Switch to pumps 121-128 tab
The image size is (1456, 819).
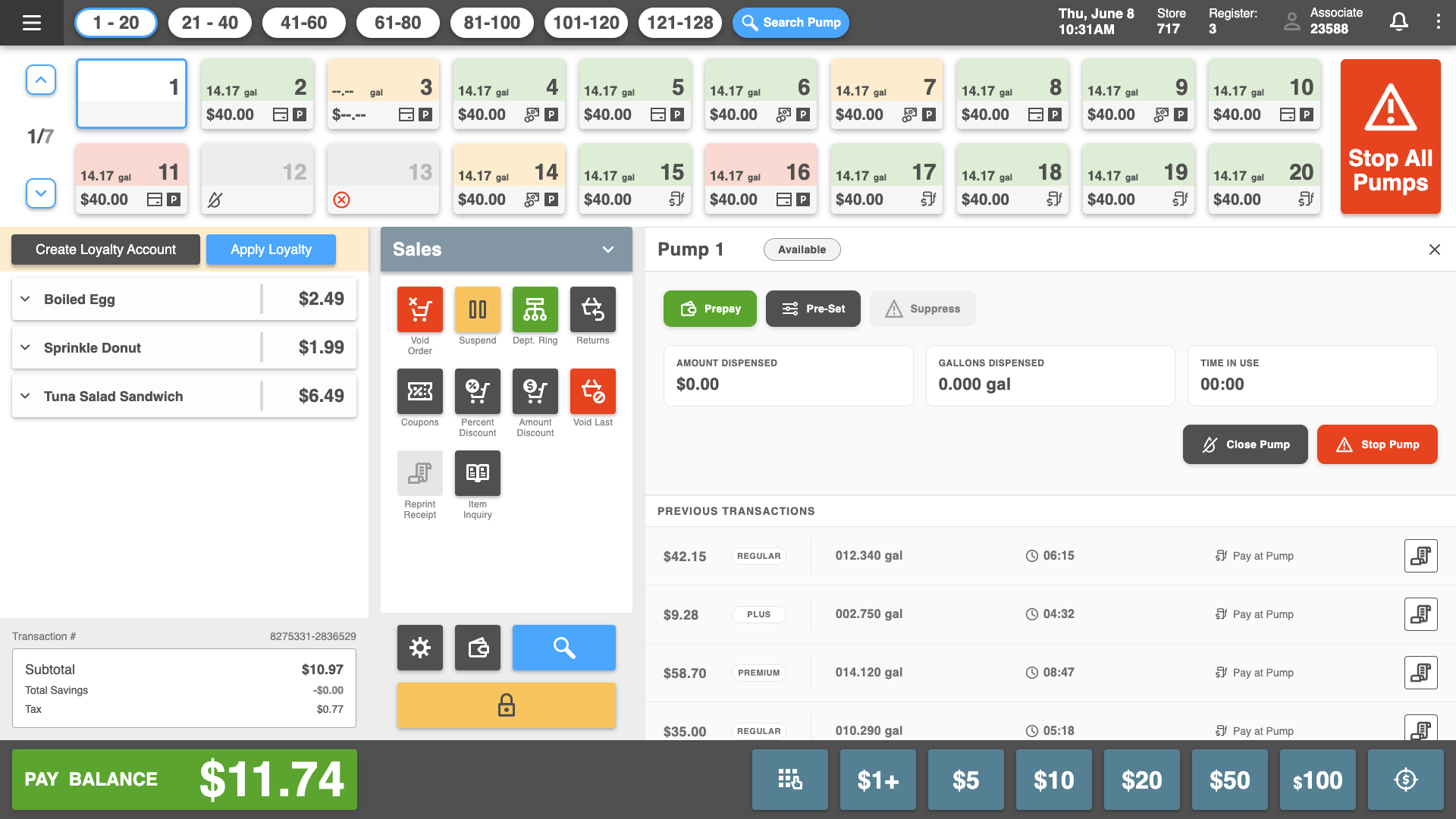coord(679,23)
